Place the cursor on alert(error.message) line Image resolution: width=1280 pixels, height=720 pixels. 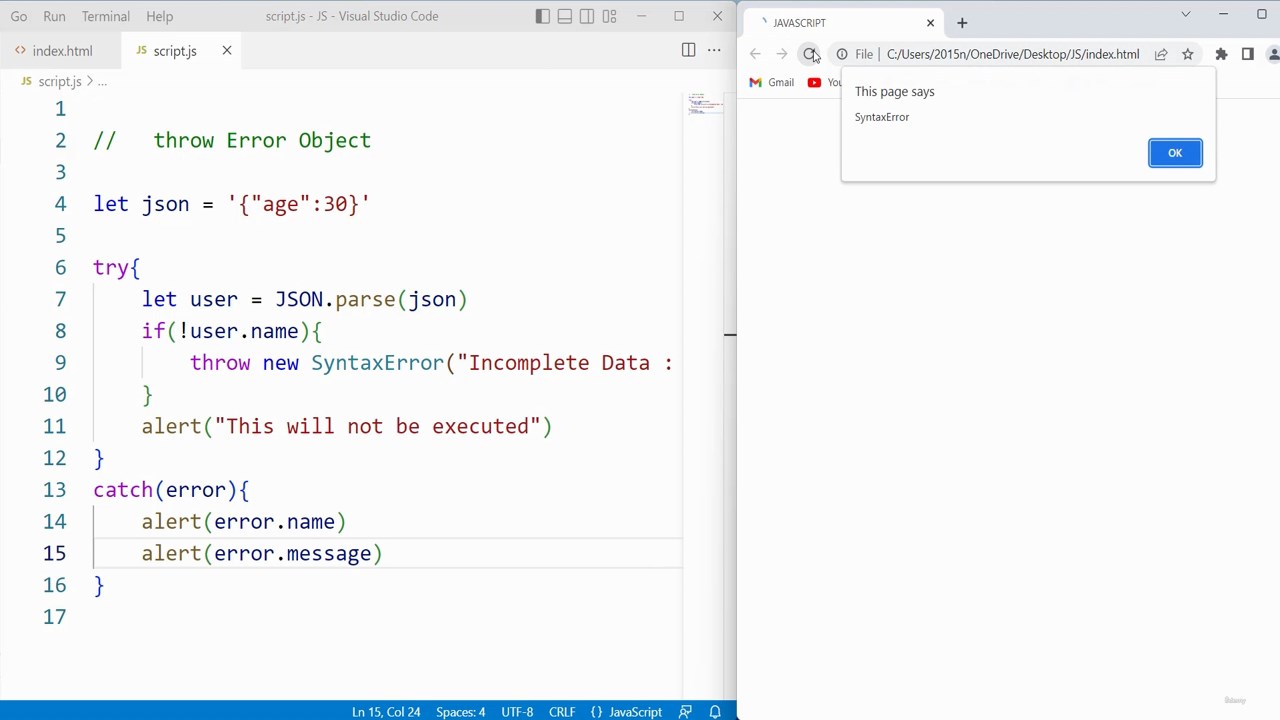tap(262, 554)
